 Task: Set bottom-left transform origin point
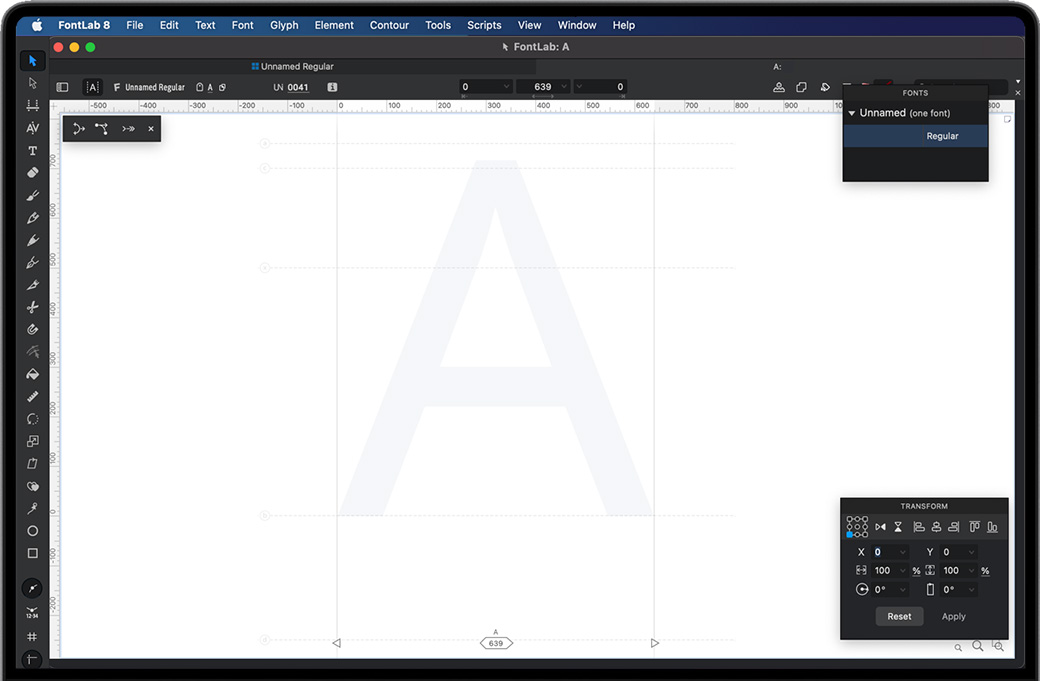coord(850,534)
